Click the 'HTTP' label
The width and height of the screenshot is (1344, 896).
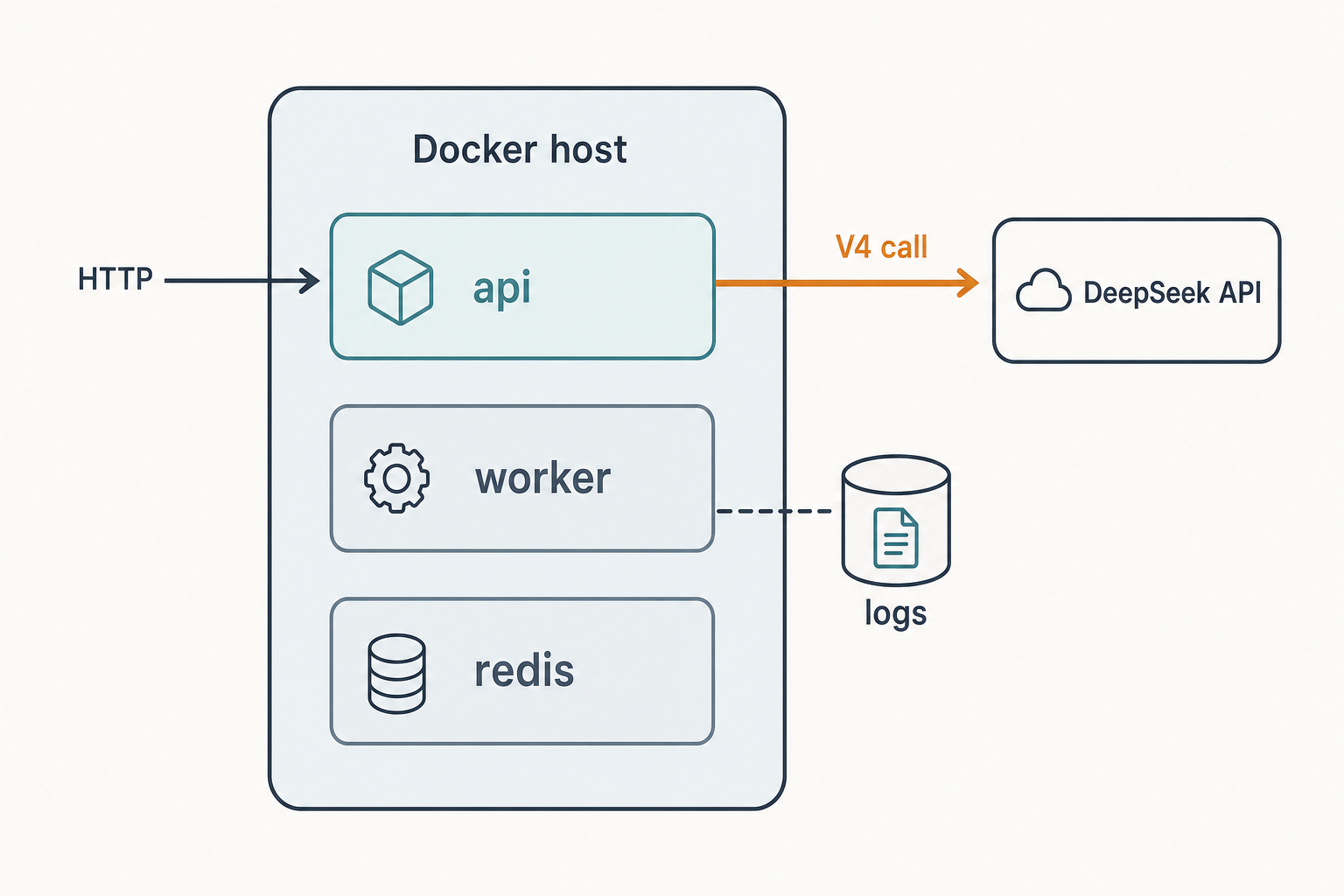click(x=115, y=279)
